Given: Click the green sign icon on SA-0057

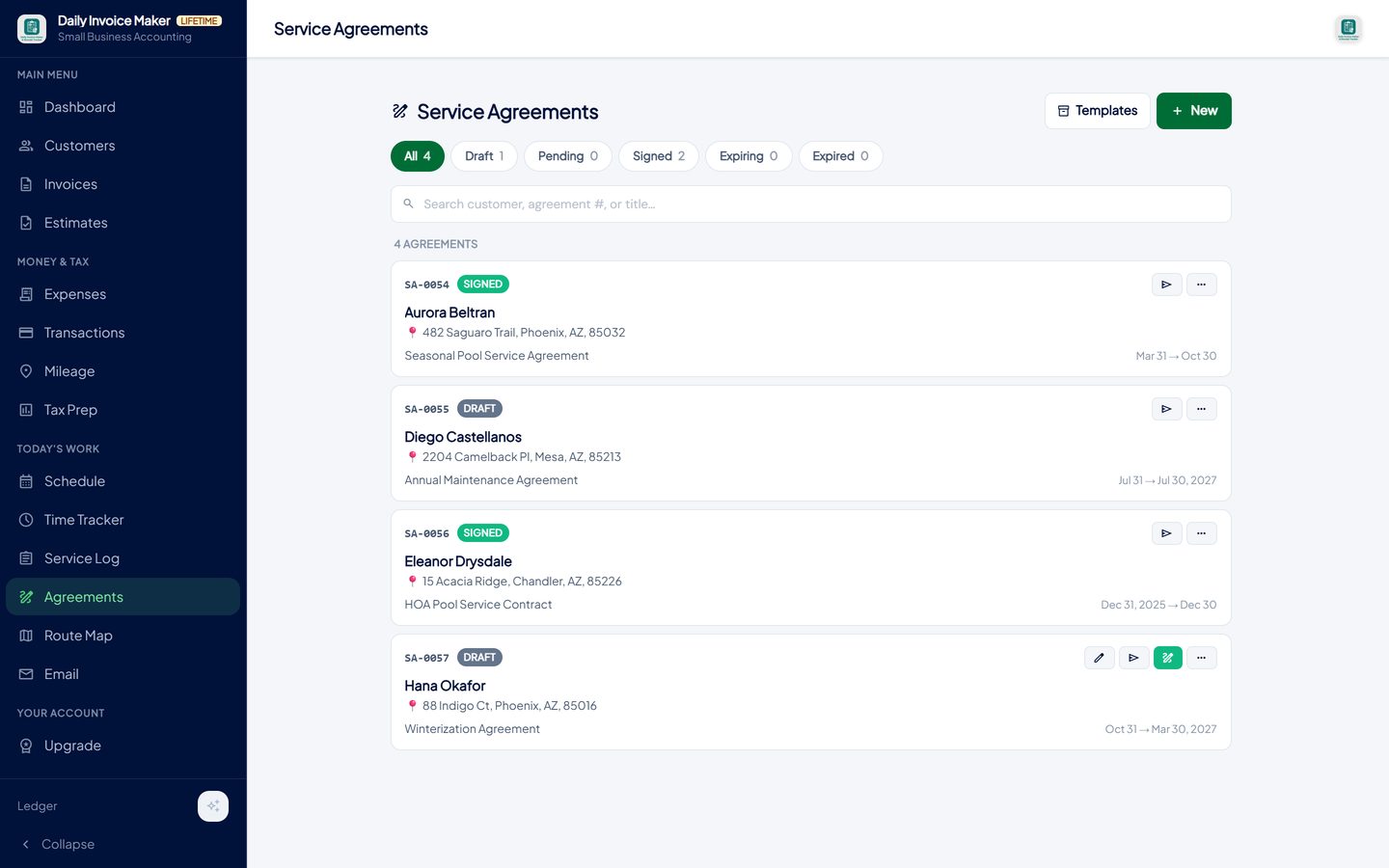Looking at the screenshot, I should click(1167, 658).
